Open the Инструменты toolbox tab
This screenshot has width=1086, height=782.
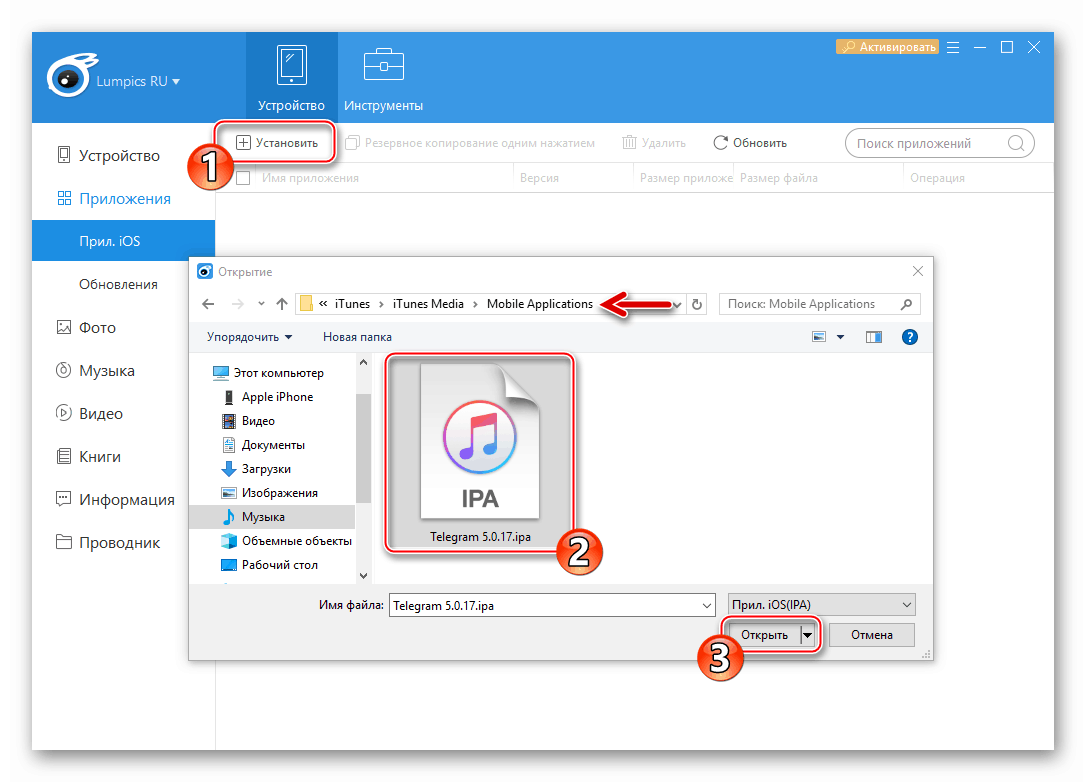pyautogui.click(x=383, y=78)
